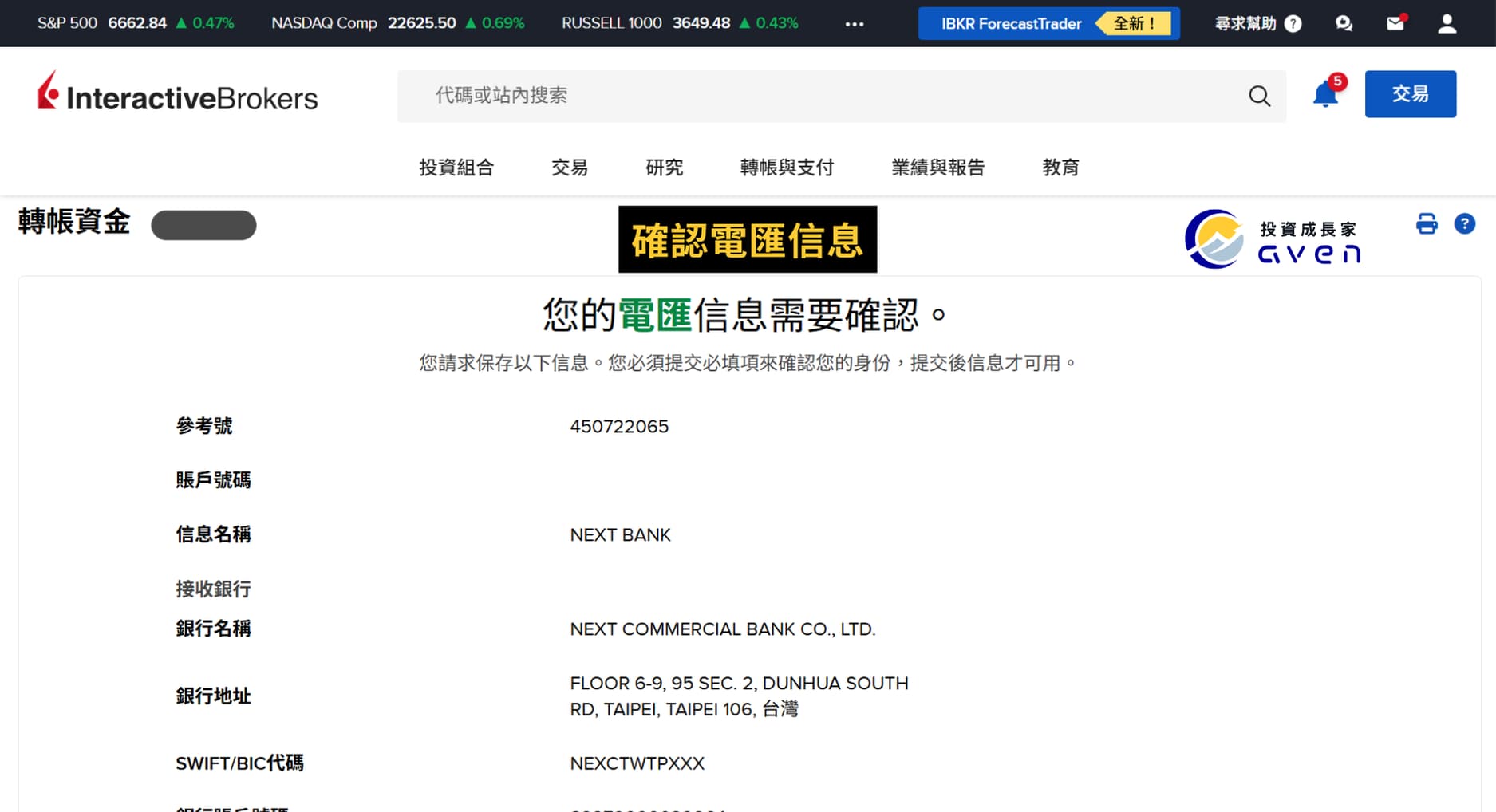1496x812 pixels.
Task: Print the wire information page
Action: [1427, 224]
